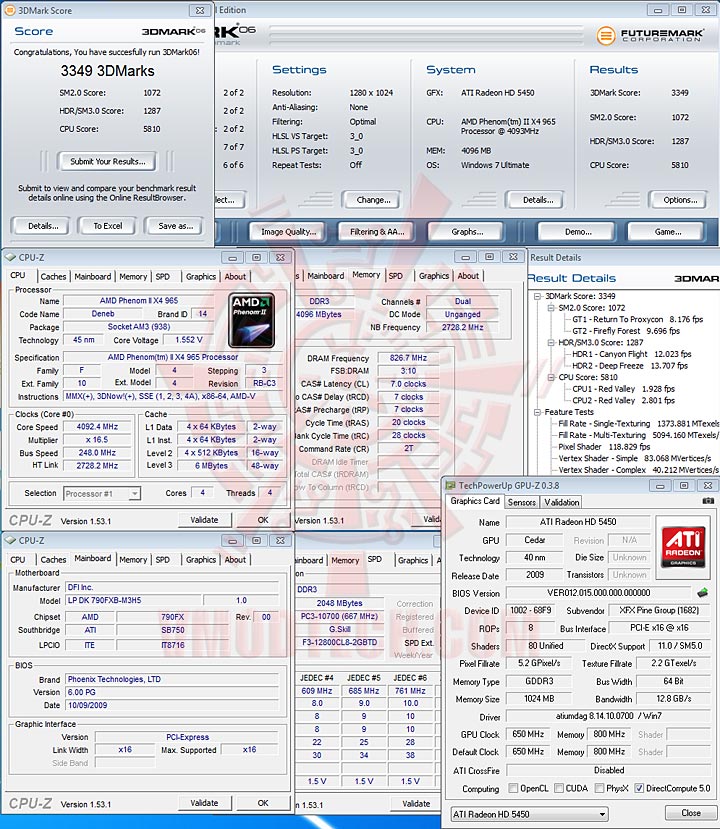Screen dimensions: 720x829
Task: Select HDR2 - Deep Freeze result row
Action: [x=630, y=366]
